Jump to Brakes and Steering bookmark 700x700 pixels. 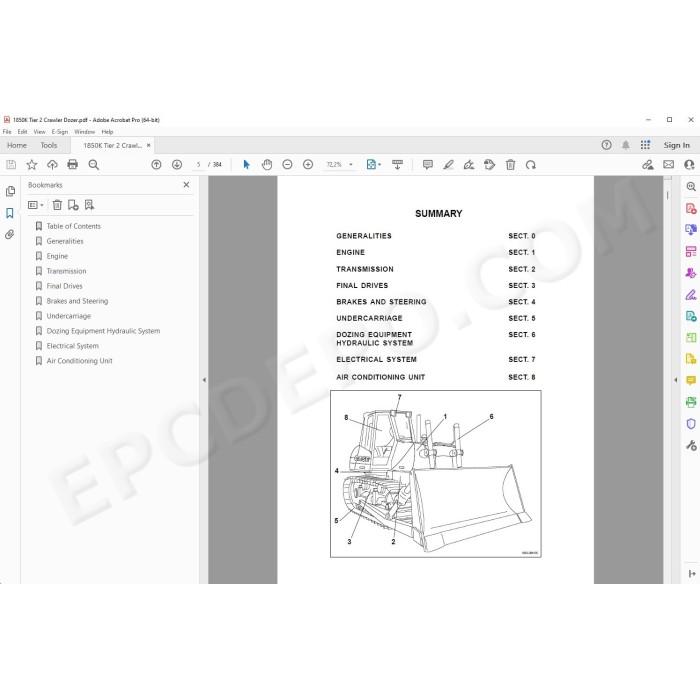pos(77,301)
